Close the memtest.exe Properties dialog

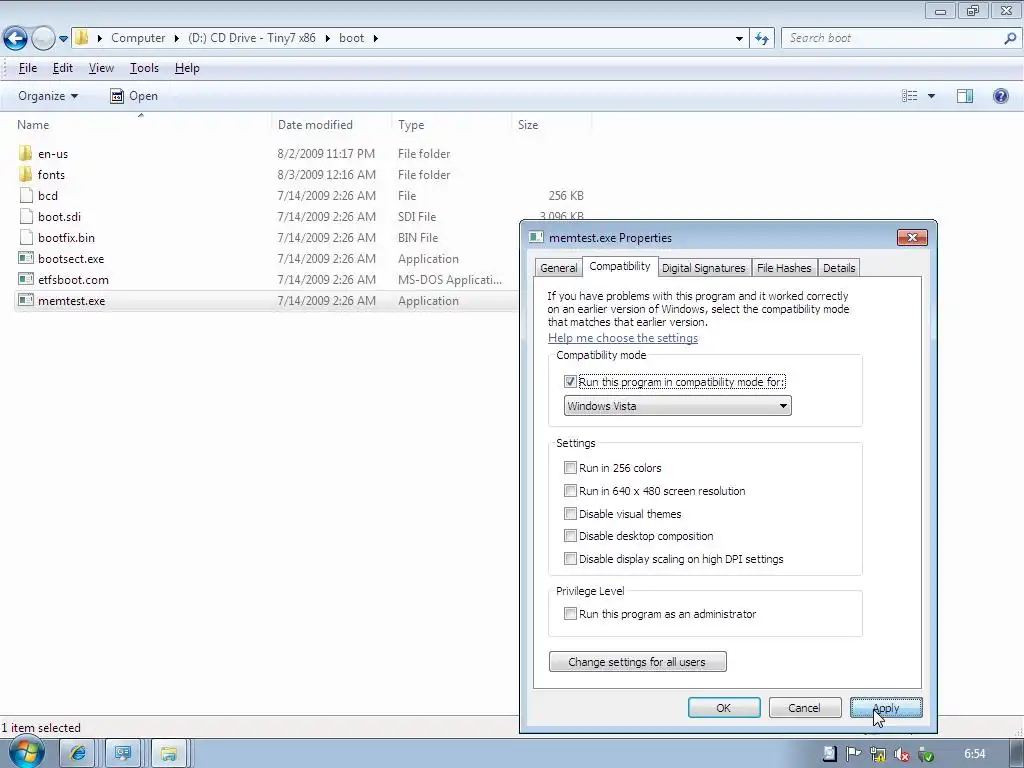tap(912, 237)
